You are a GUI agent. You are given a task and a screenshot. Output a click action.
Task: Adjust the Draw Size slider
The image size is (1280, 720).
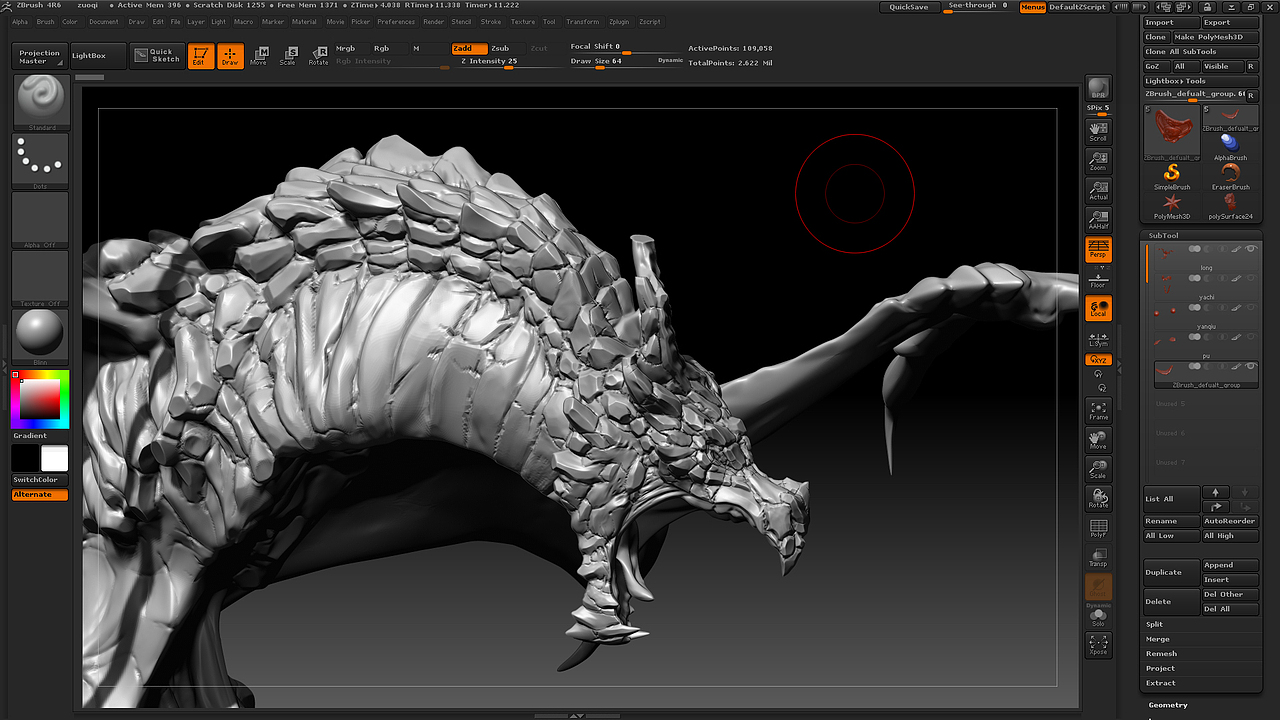(x=611, y=62)
